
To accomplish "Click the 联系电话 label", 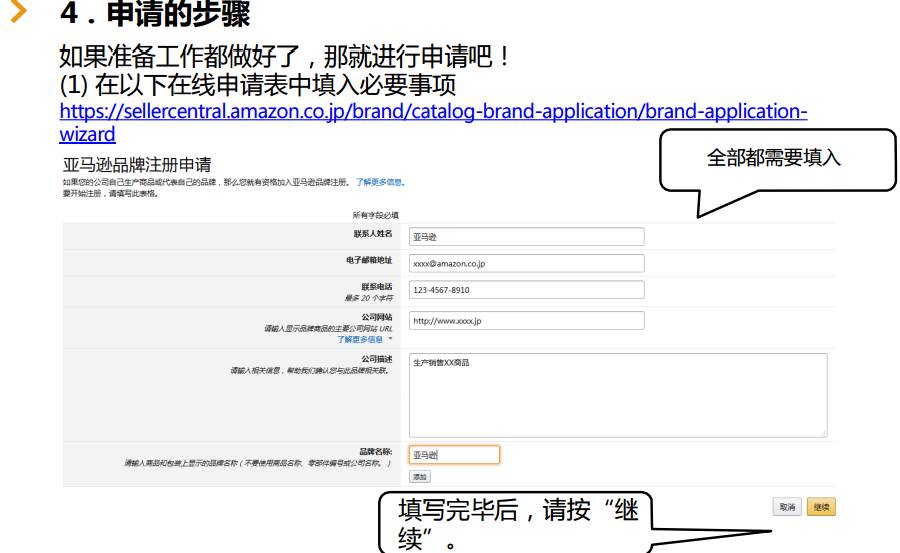I will (377, 287).
